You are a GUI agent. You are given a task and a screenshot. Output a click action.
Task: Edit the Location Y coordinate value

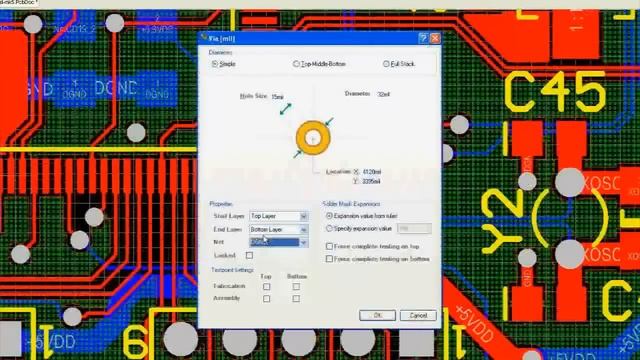371,181
